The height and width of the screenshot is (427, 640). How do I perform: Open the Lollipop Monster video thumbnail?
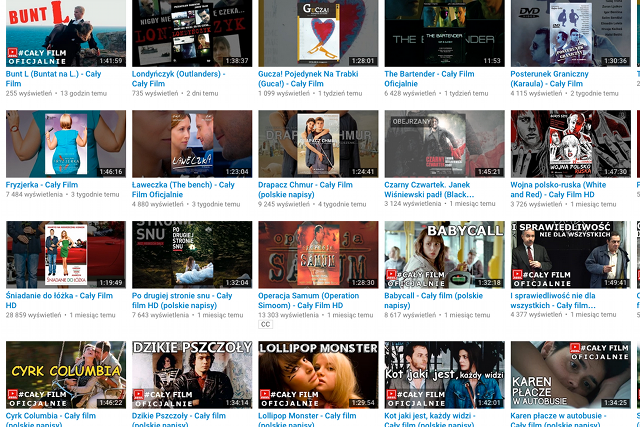click(x=318, y=375)
